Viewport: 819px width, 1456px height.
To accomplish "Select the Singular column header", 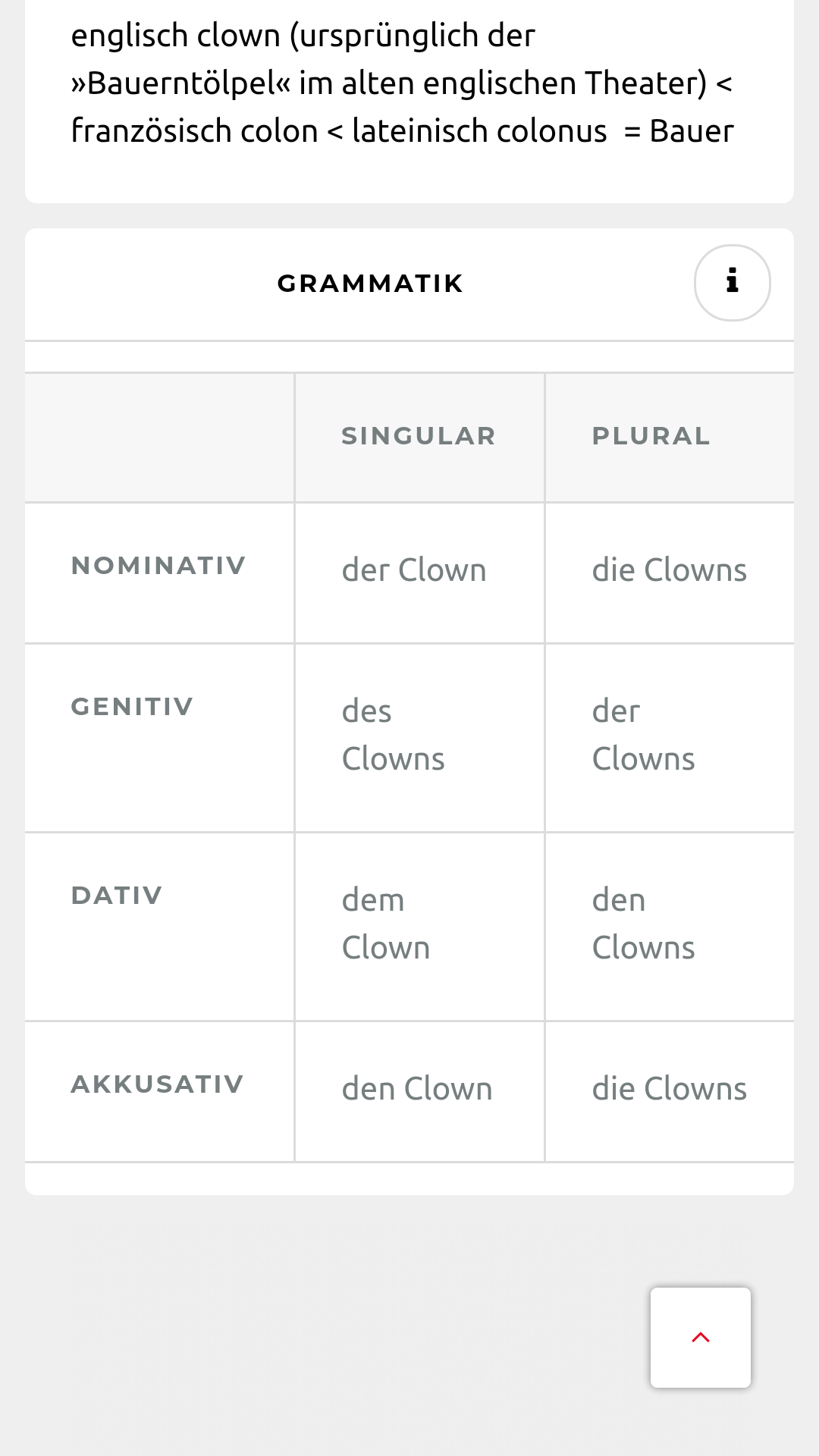I will click(419, 436).
